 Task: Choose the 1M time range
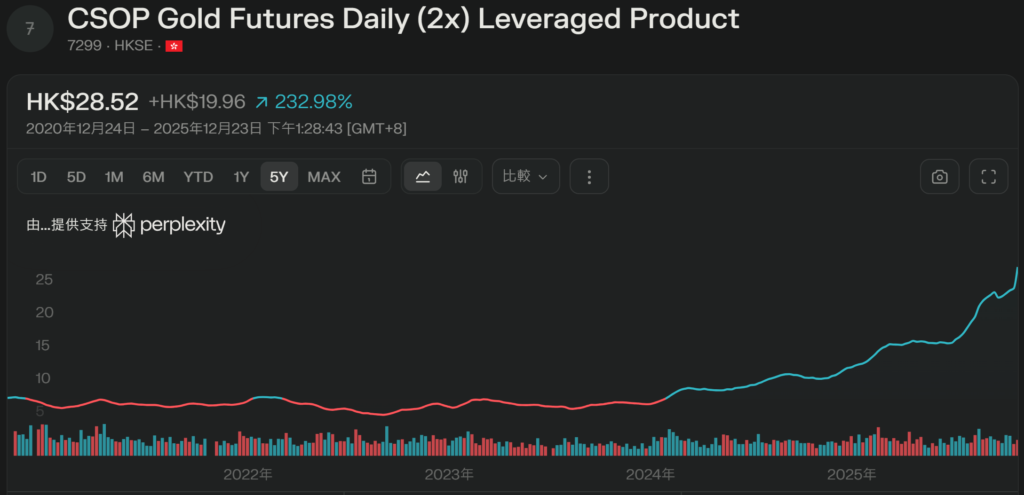click(114, 177)
